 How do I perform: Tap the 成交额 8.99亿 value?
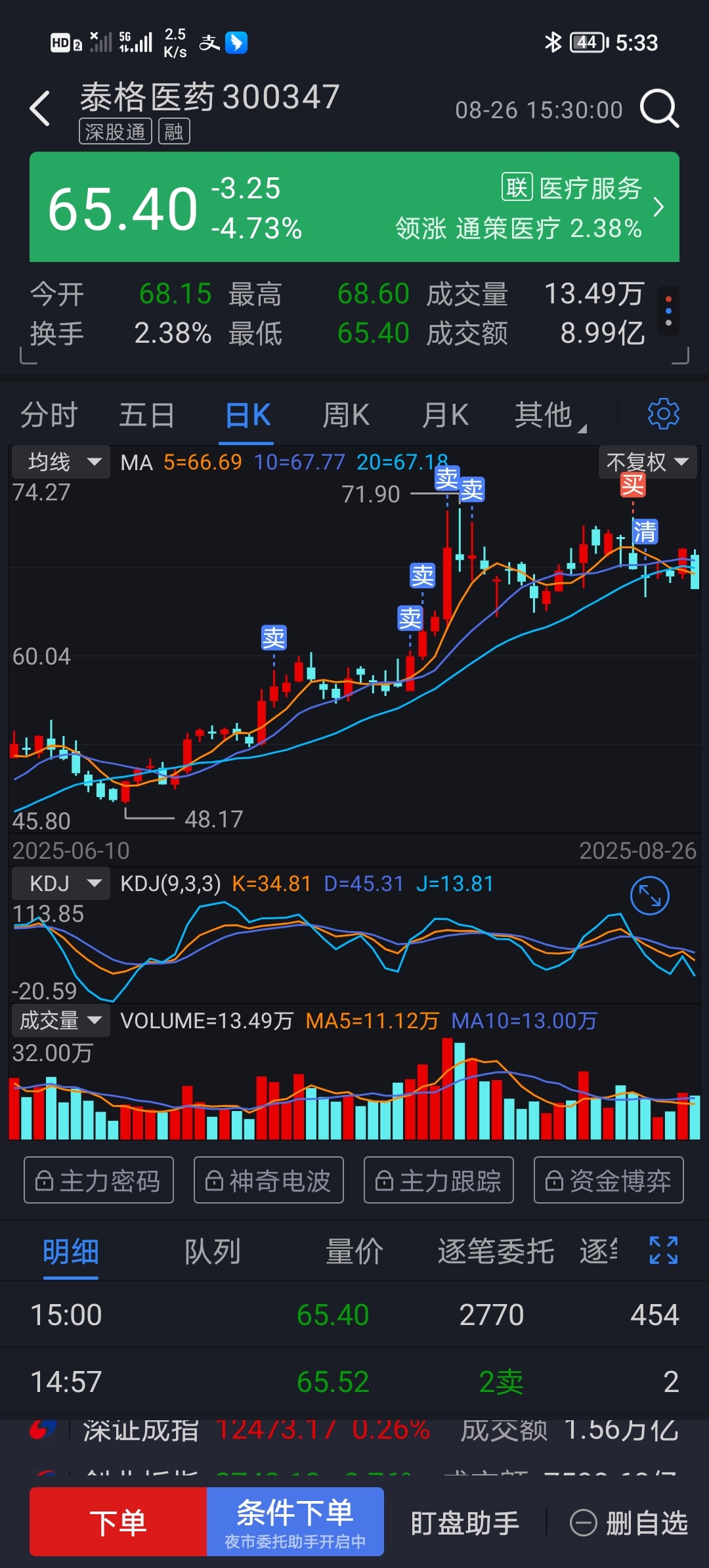click(x=602, y=334)
